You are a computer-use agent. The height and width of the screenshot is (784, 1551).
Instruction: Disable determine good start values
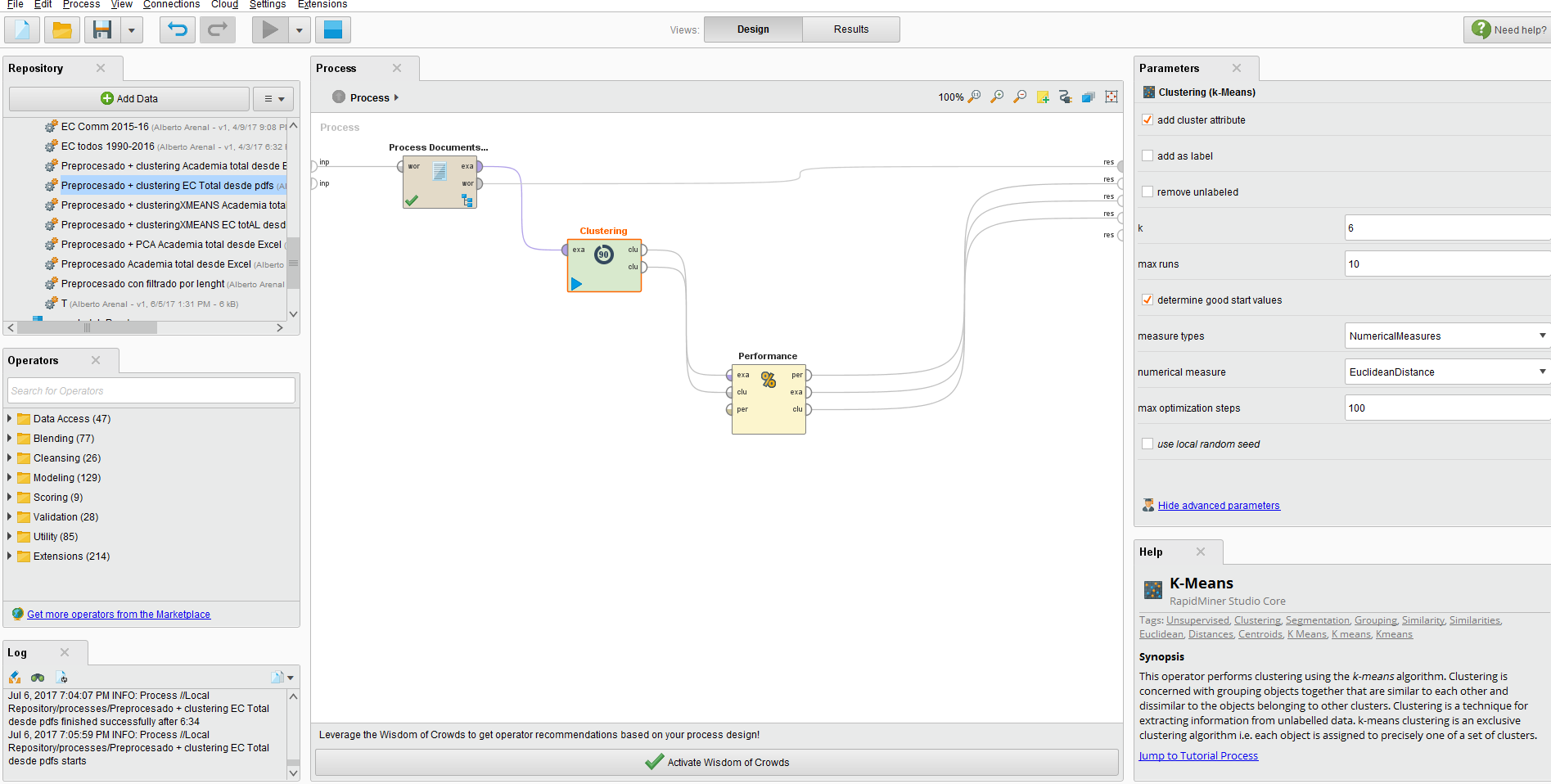(x=1147, y=300)
